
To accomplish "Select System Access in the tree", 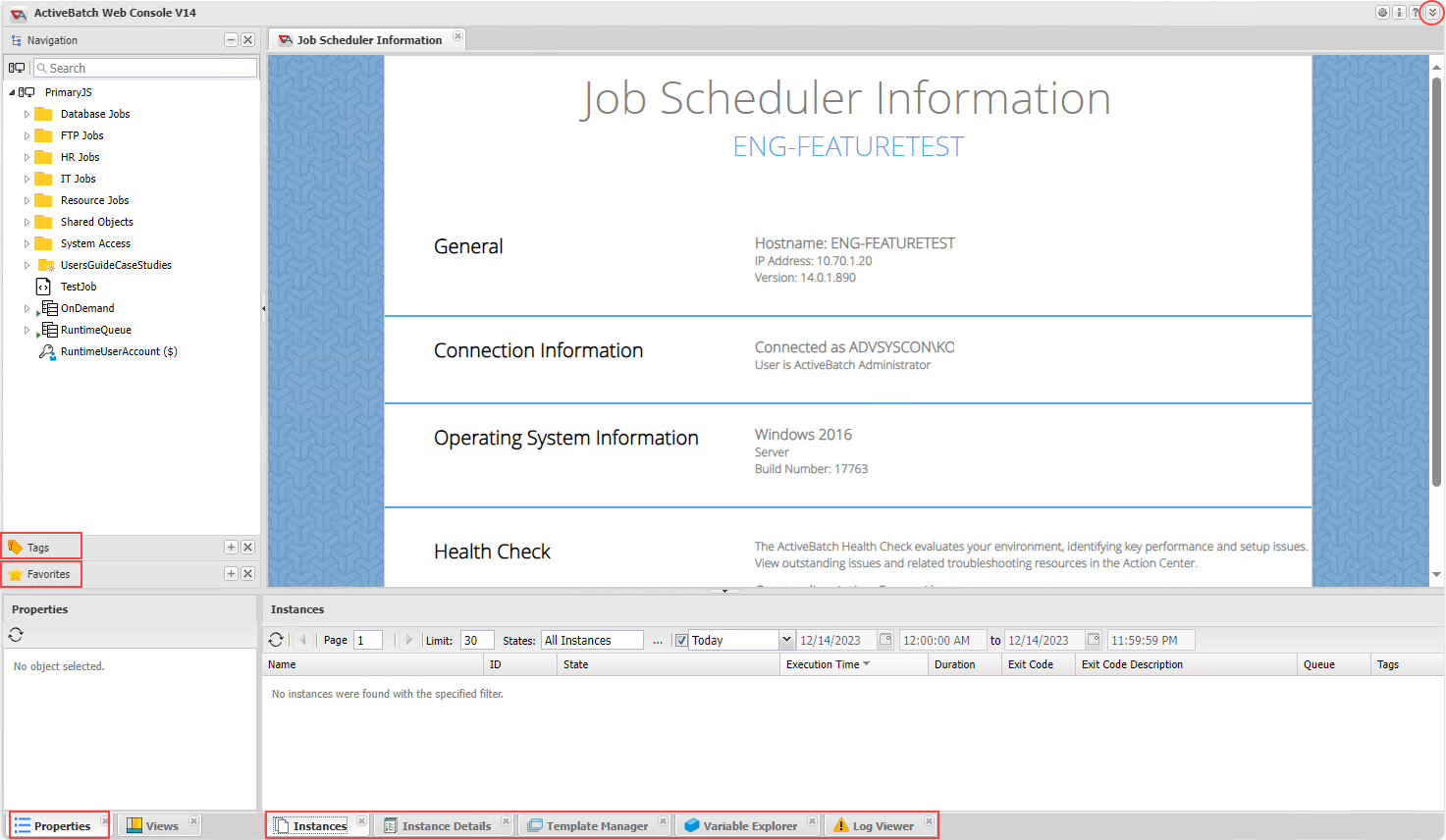I will (x=95, y=243).
